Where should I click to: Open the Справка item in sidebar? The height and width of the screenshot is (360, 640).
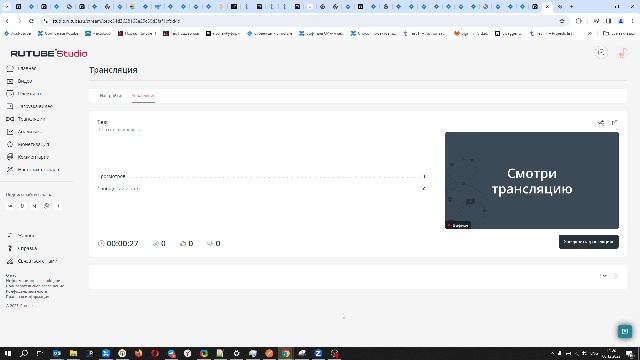click(x=22, y=248)
